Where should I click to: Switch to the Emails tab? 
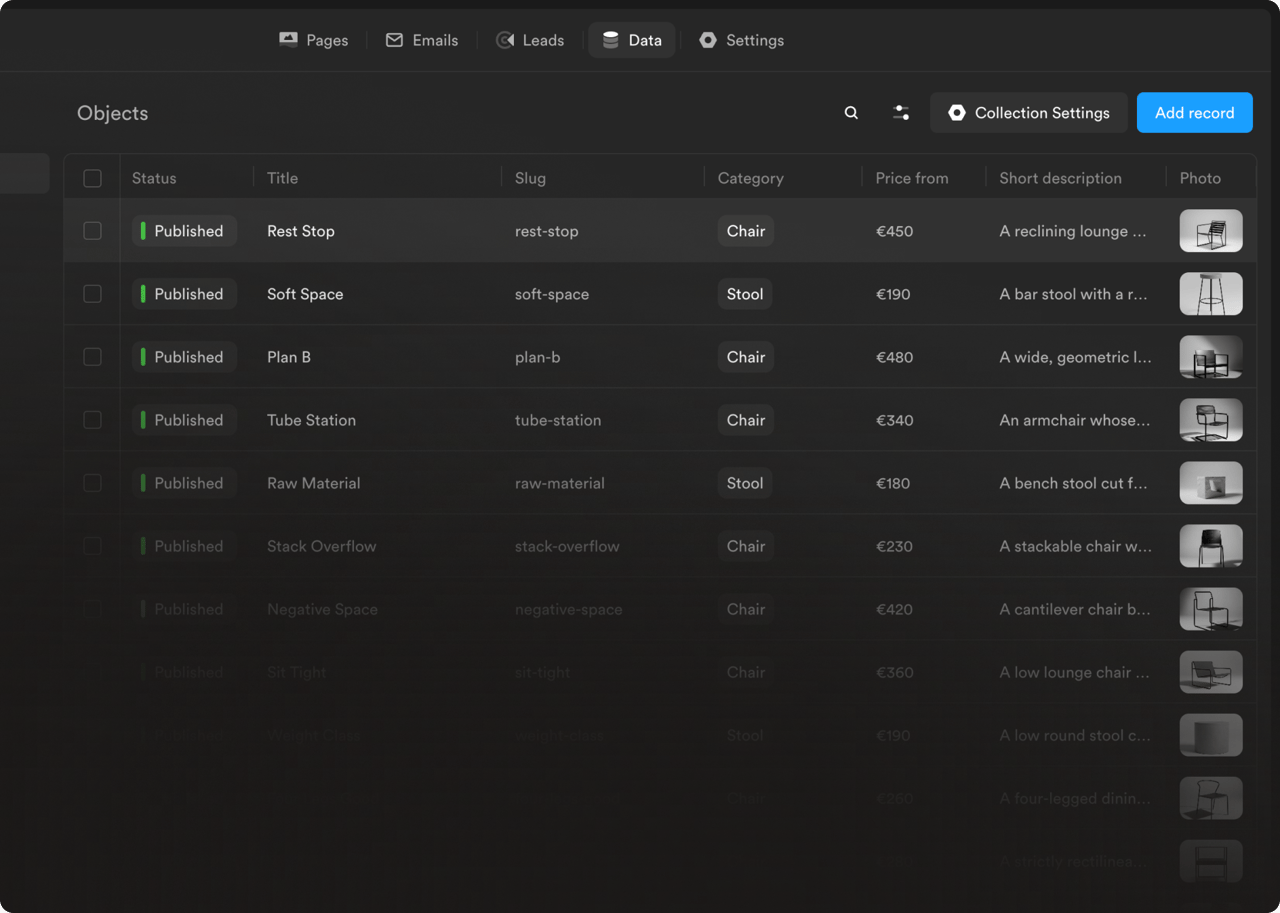422,40
